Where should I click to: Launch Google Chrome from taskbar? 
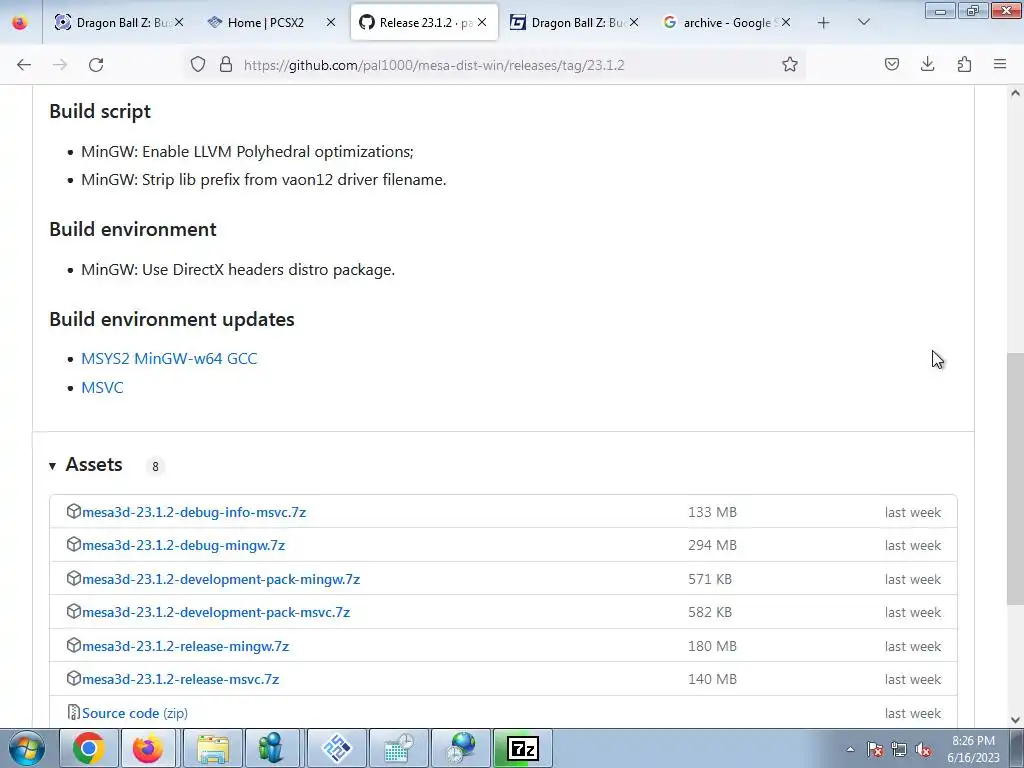click(x=89, y=748)
